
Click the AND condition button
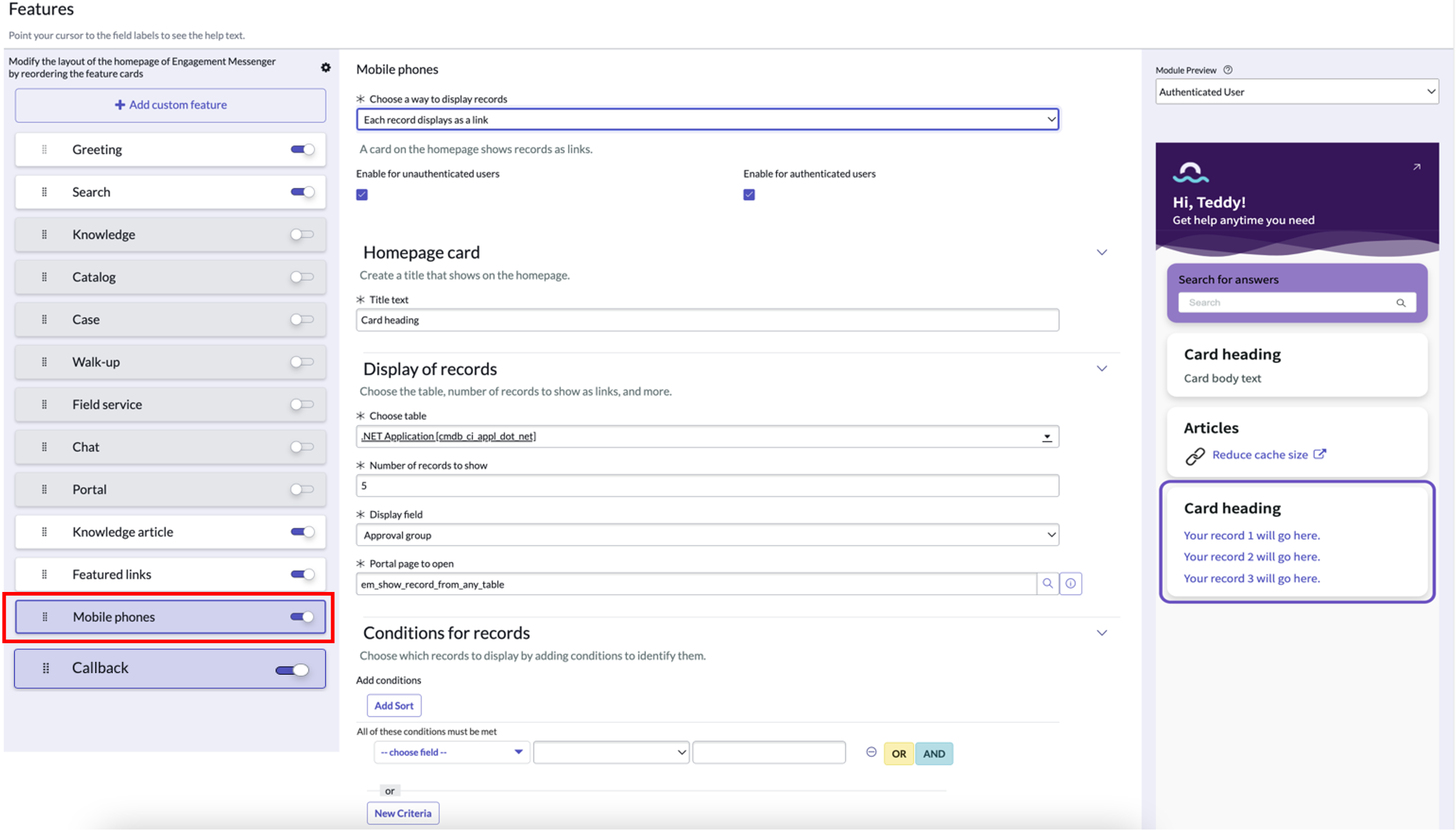[x=934, y=753]
